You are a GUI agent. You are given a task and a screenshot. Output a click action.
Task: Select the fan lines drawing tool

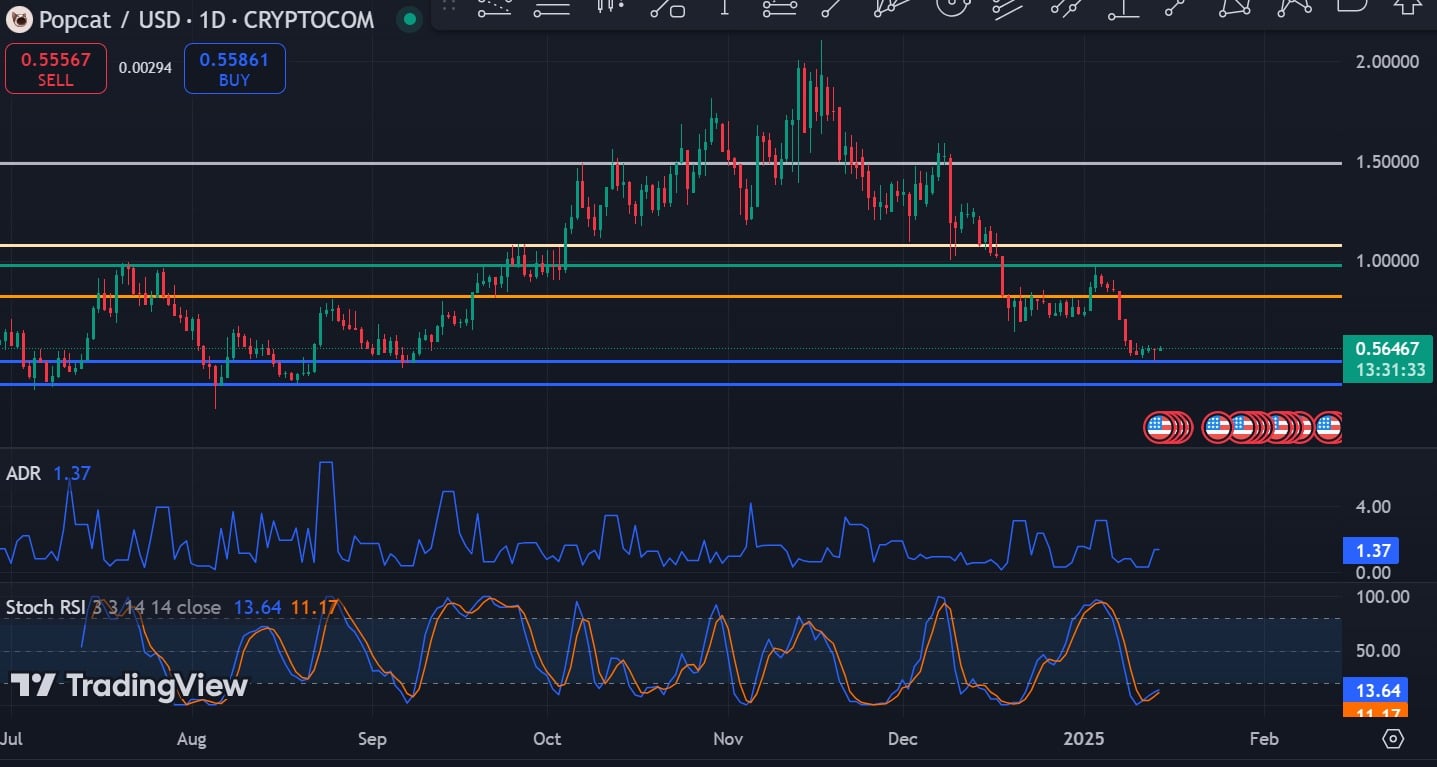[889, 6]
